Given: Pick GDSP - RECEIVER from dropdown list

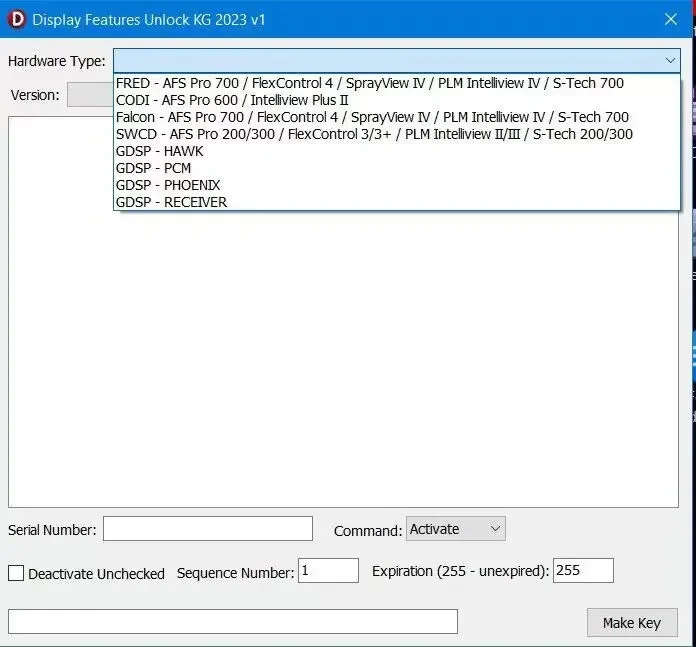Looking at the screenshot, I should (x=396, y=202).
